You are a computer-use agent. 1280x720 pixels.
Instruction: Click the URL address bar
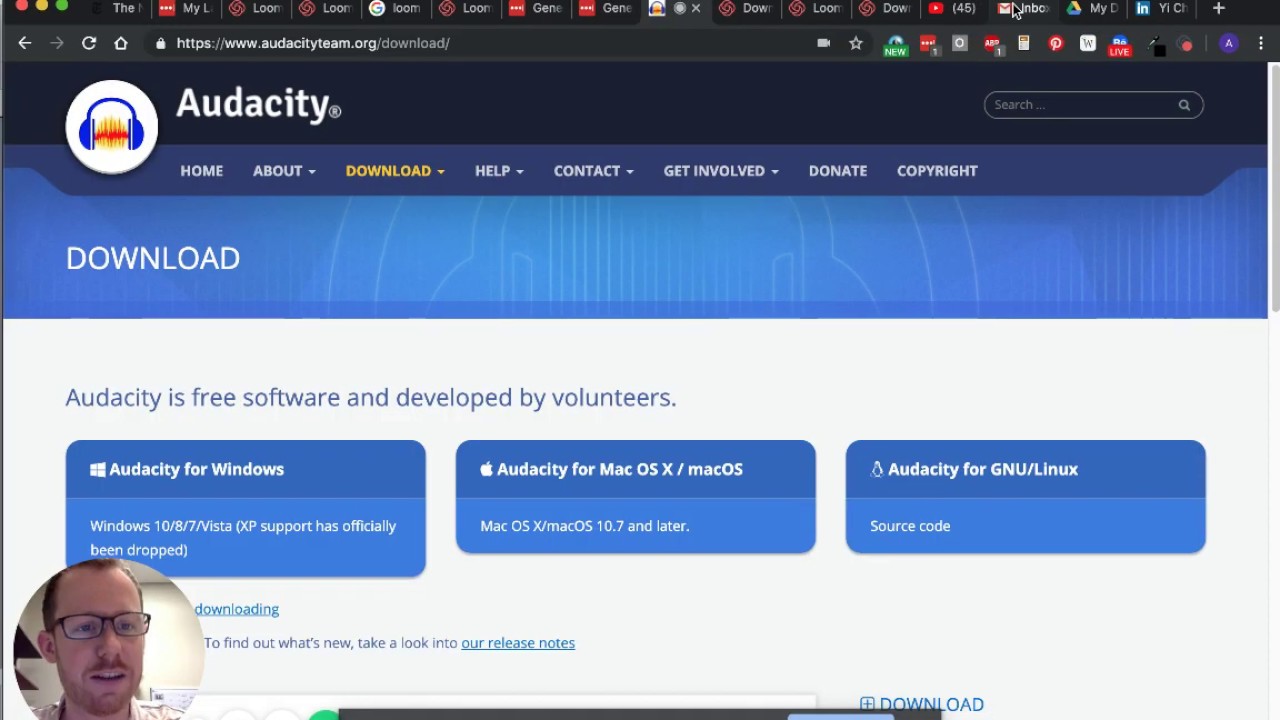[480, 43]
